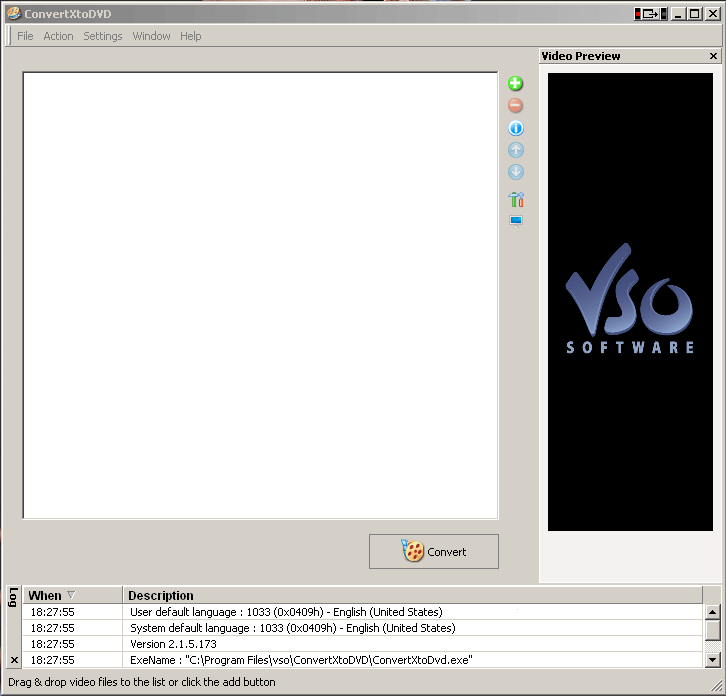
Task: Minimize the ConvertXtoDVD window
Action: point(678,14)
